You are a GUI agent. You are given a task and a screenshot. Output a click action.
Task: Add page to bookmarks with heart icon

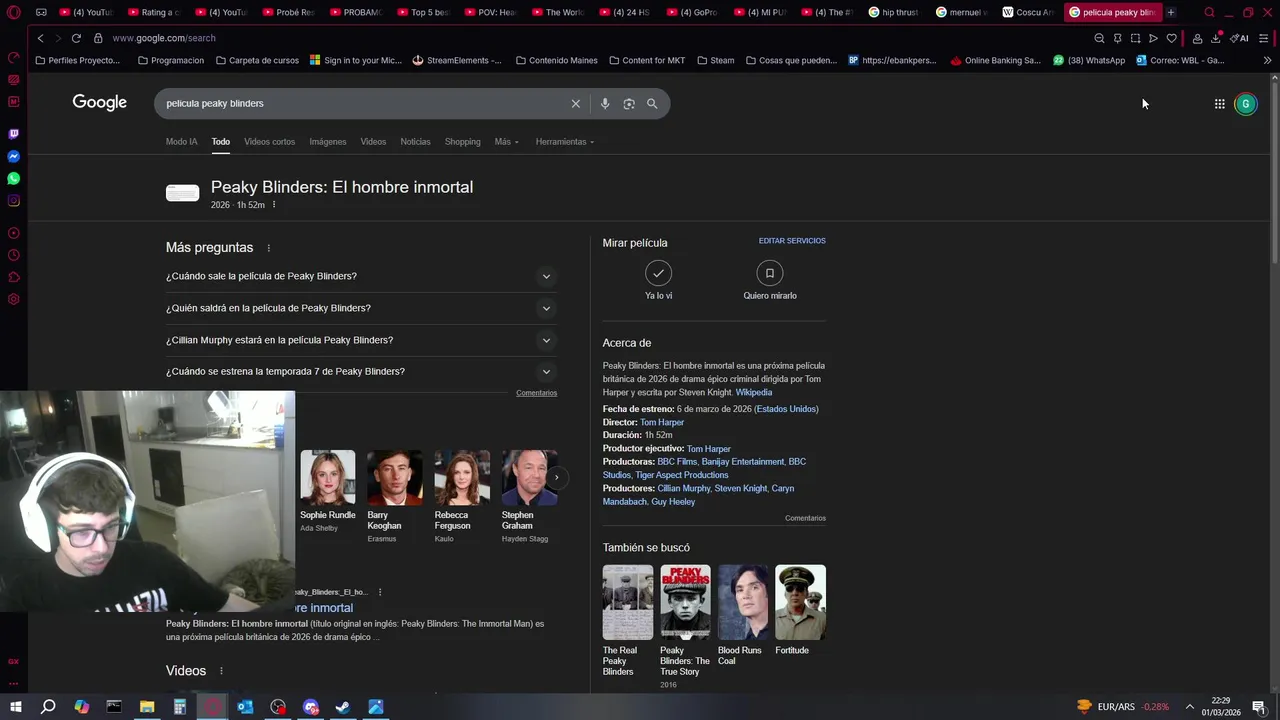point(1171,38)
